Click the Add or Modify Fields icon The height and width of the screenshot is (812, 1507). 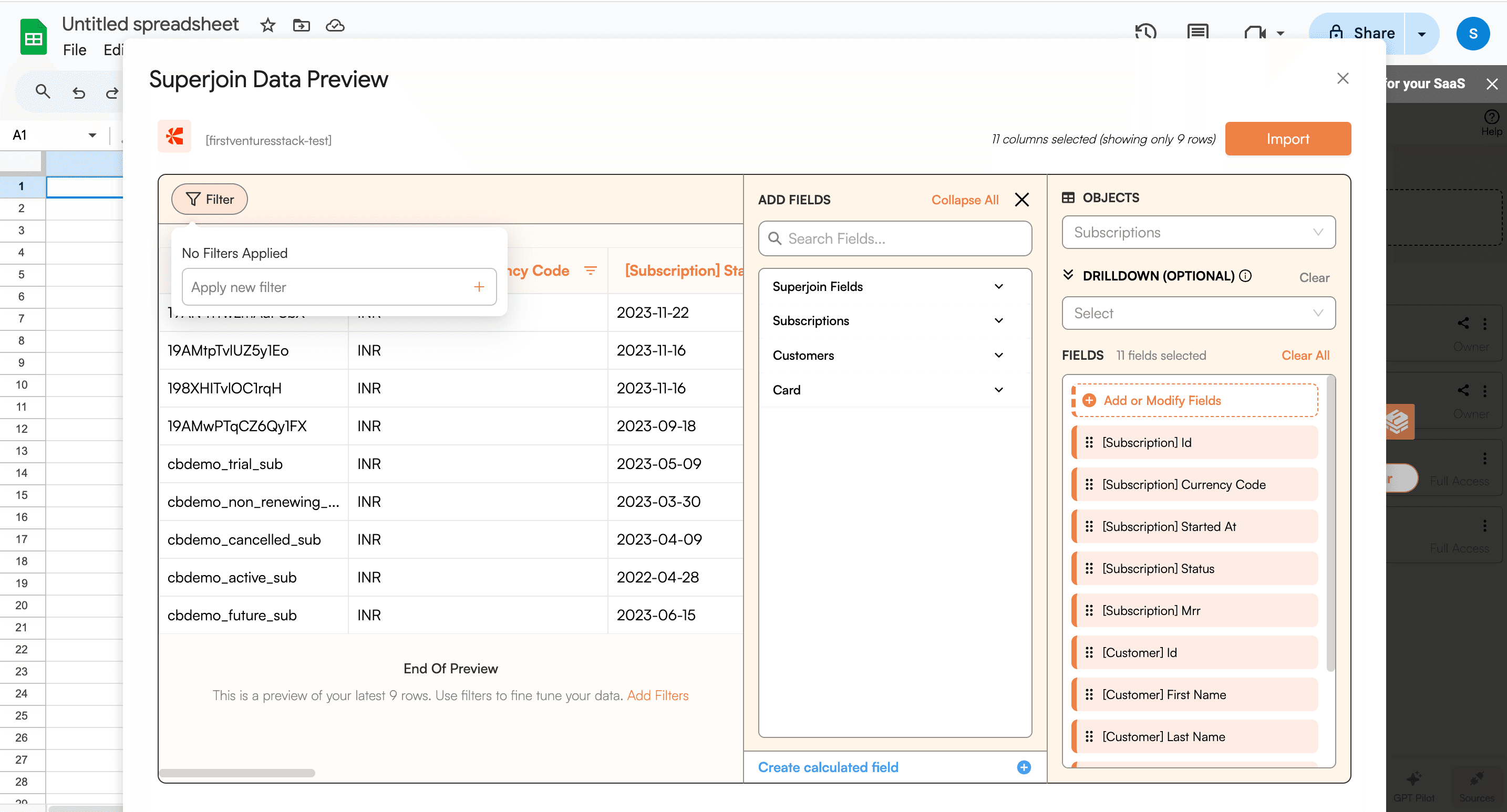pos(1089,400)
